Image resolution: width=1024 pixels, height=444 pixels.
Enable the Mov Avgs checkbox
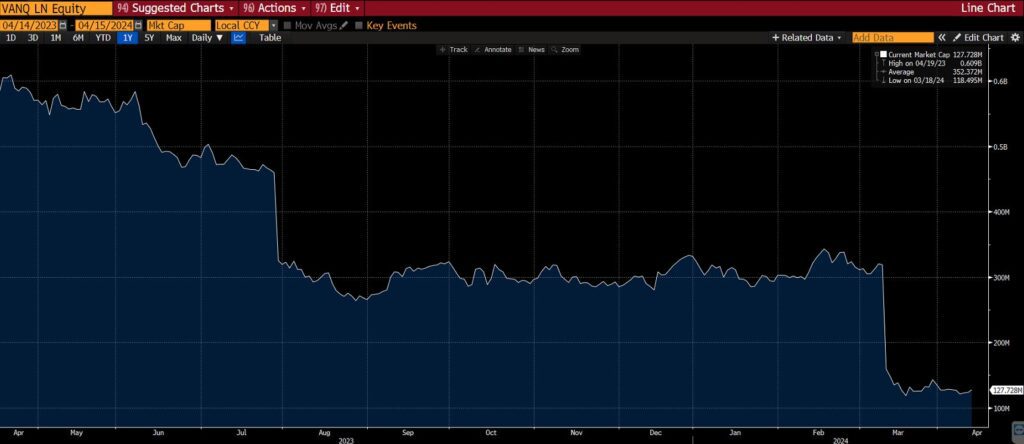[287, 24]
